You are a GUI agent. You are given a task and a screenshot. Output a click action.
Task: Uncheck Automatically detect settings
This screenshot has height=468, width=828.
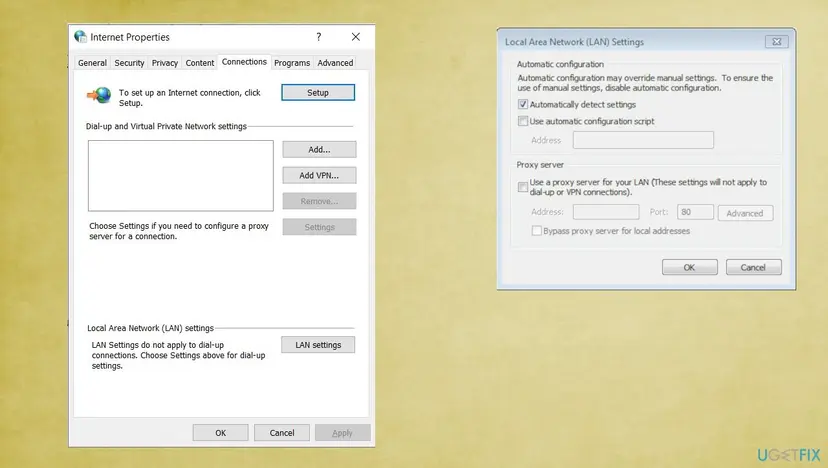click(x=523, y=104)
